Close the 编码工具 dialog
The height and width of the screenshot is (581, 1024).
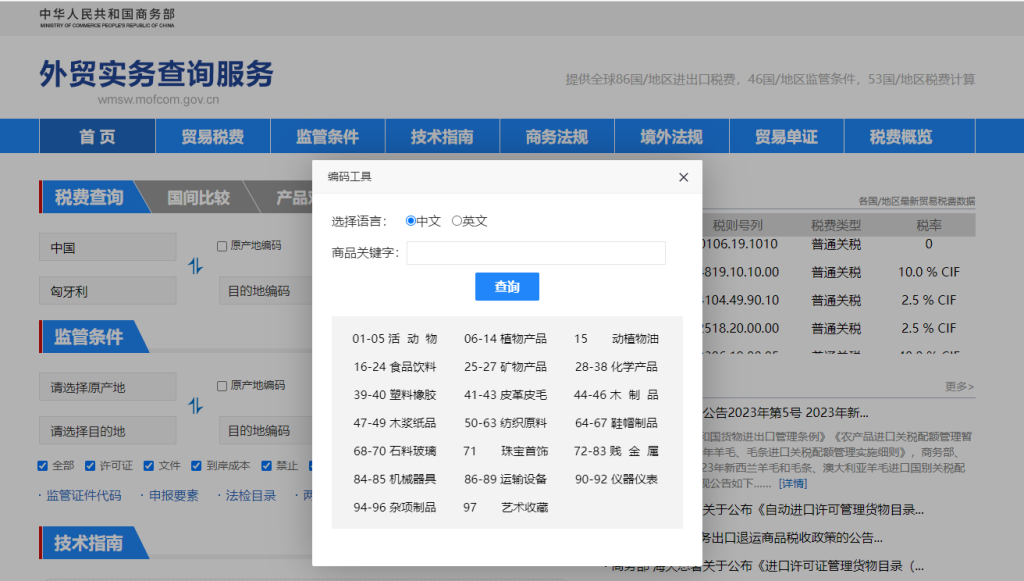pos(683,177)
